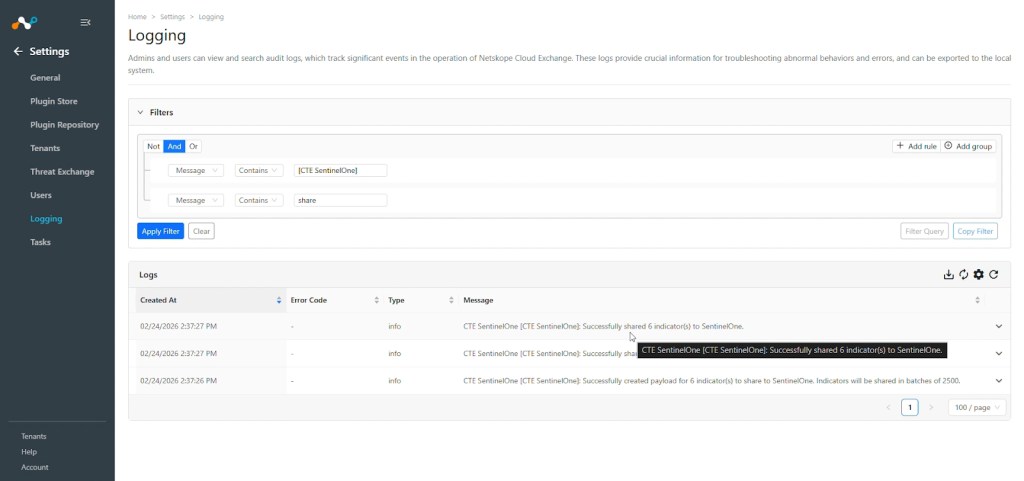
Task: Click the 02/24/2026 2:37:26 PM timestamp
Action: click(x=178, y=380)
